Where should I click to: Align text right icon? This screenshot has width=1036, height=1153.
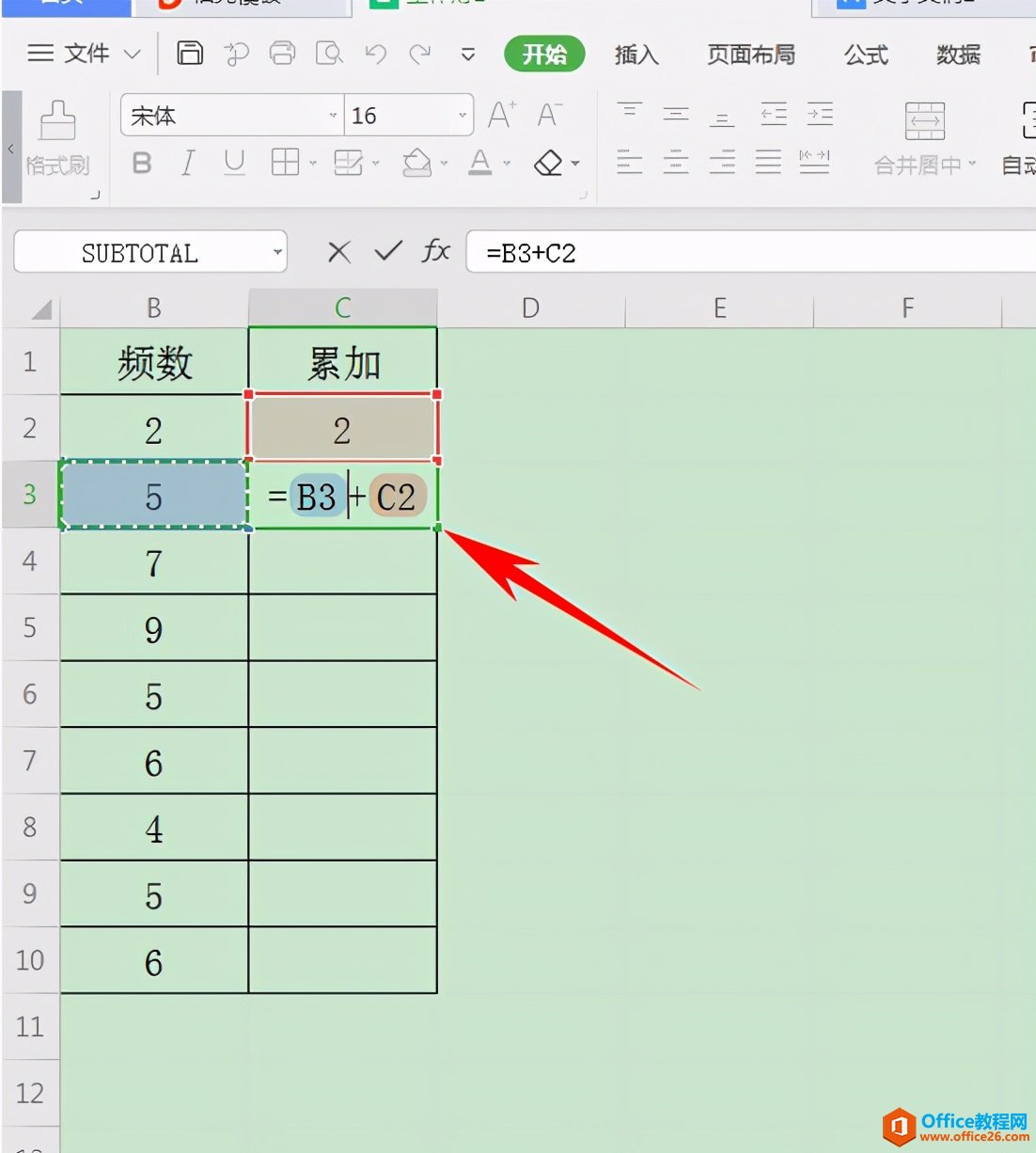[722, 163]
